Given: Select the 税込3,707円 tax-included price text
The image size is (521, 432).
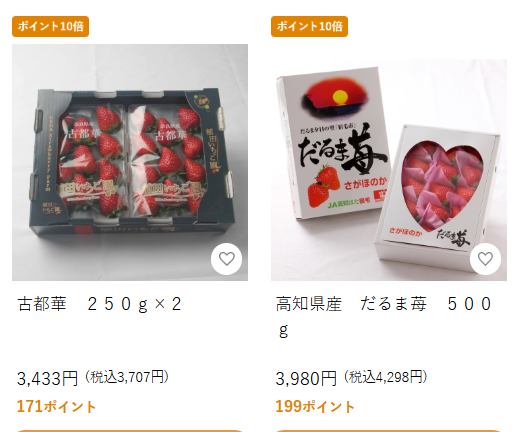Looking at the screenshot, I should [127, 377].
